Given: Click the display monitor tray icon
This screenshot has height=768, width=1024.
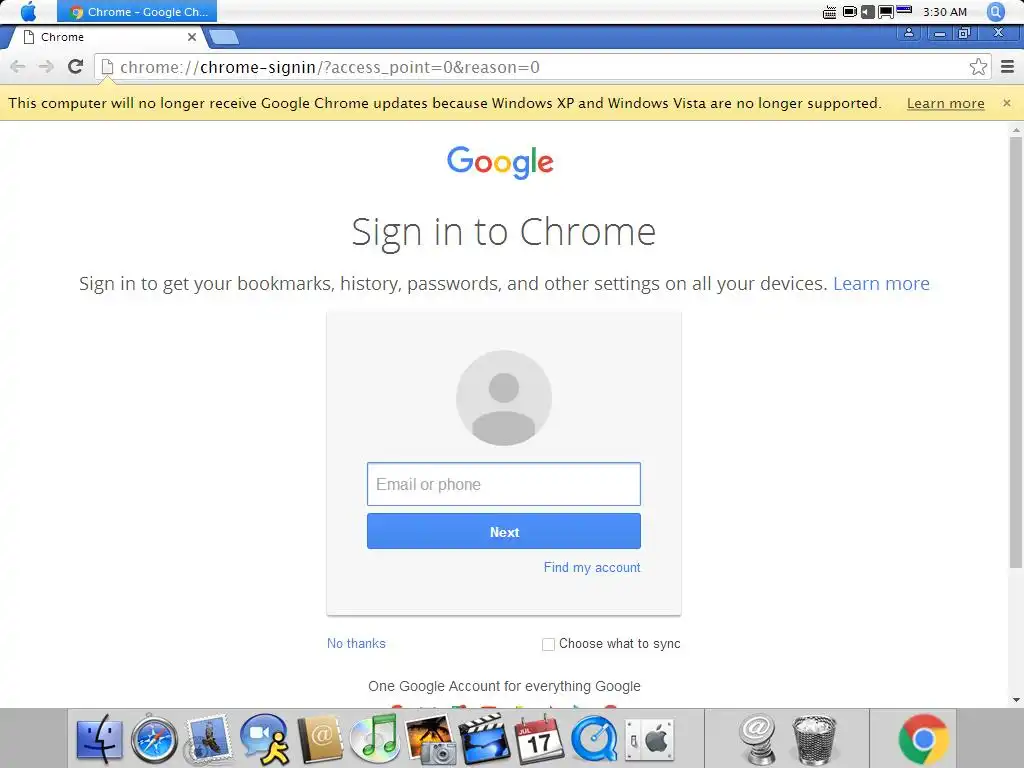Looking at the screenshot, I should (x=886, y=12).
